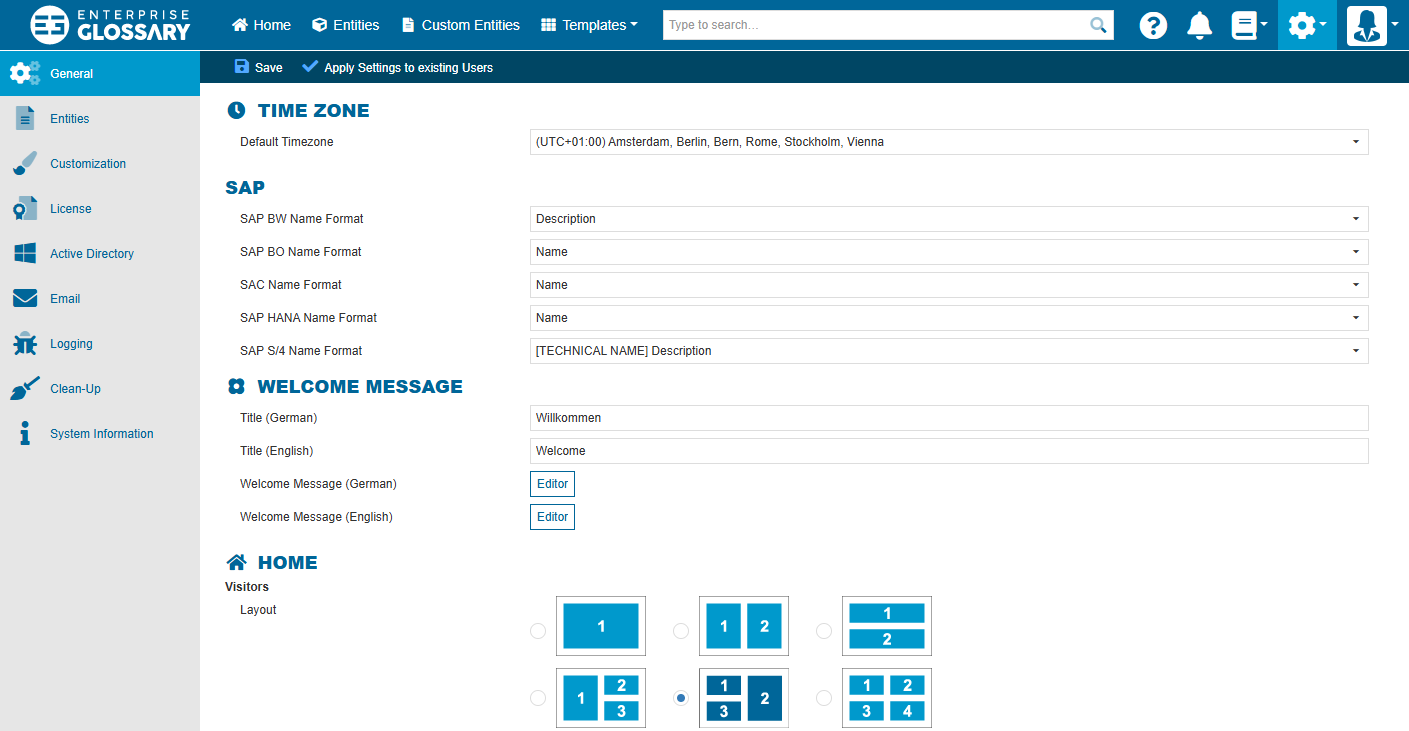Select the four-panel grid layout radio
Image resolution: width=1409 pixels, height=731 pixels.
tap(824, 698)
